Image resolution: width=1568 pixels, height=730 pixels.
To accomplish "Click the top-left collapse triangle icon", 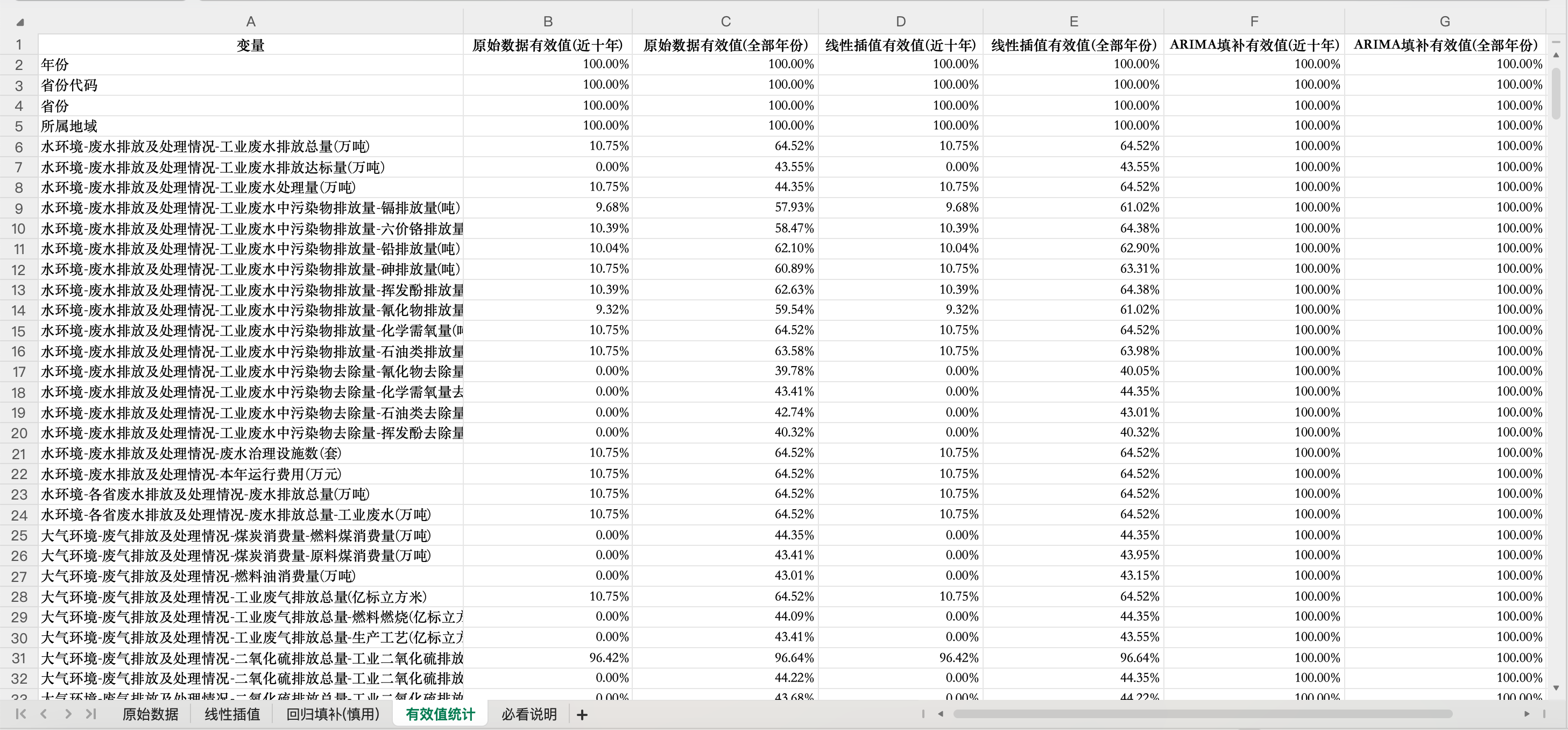I will [x=20, y=22].
